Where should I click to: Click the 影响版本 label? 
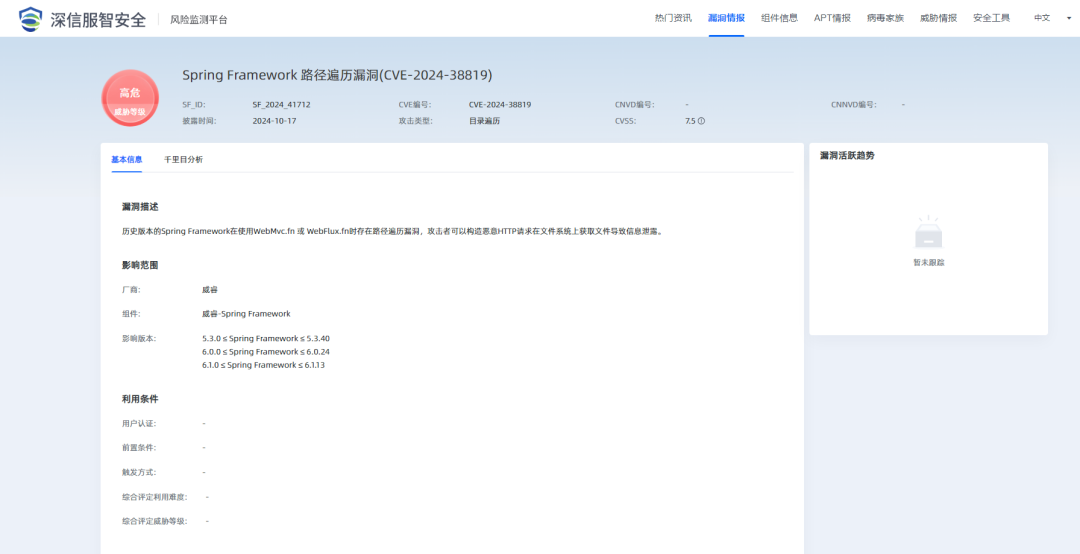point(138,338)
